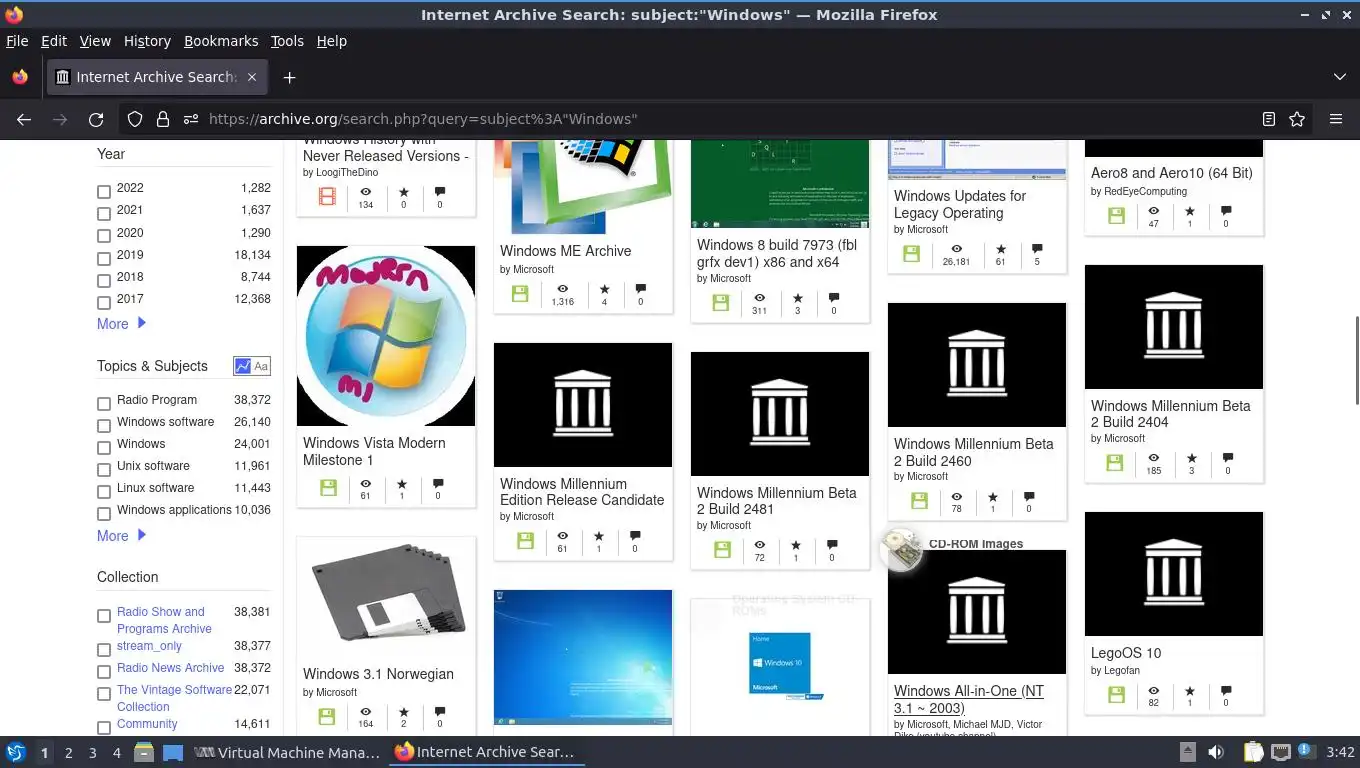Toggle reader view icon in address bar
Image resolution: width=1360 pixels, height=768 pixels.
(x=1269, y=119)
